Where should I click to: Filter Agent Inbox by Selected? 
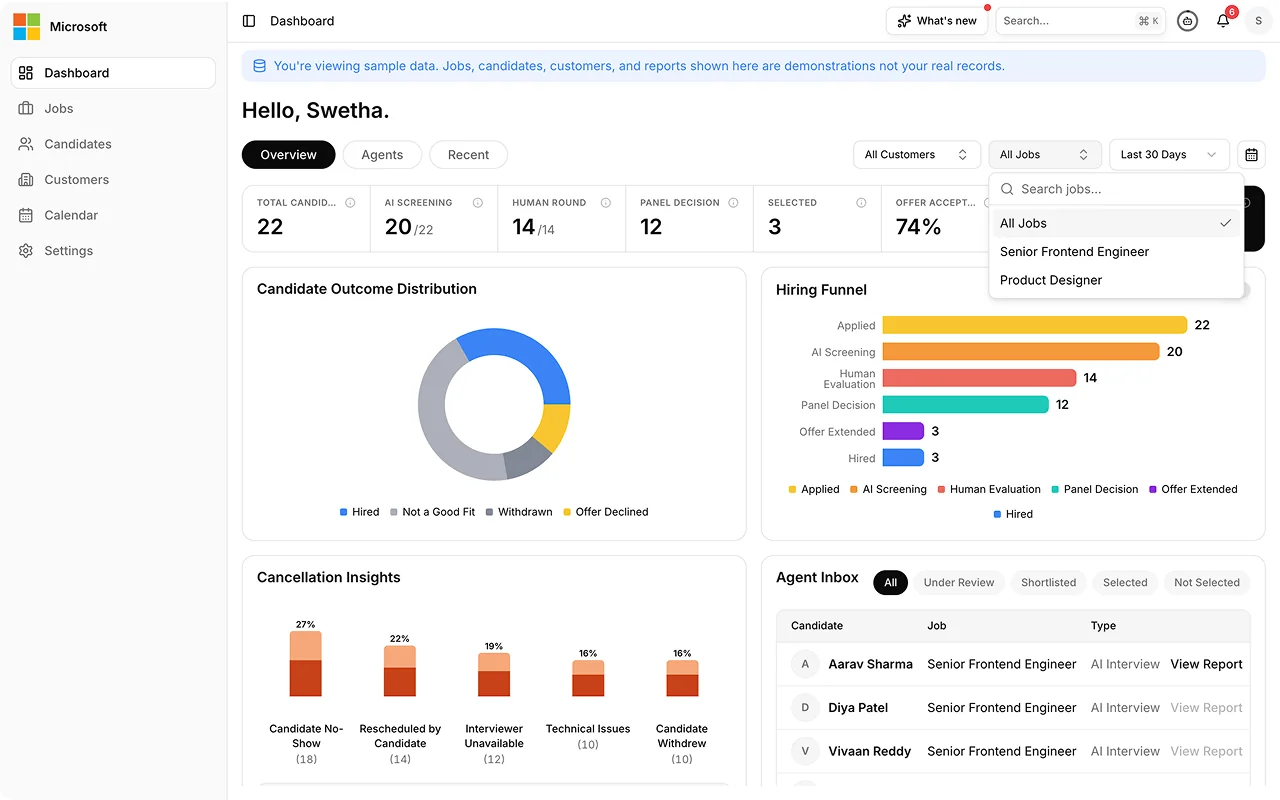tap(1125, 583)
